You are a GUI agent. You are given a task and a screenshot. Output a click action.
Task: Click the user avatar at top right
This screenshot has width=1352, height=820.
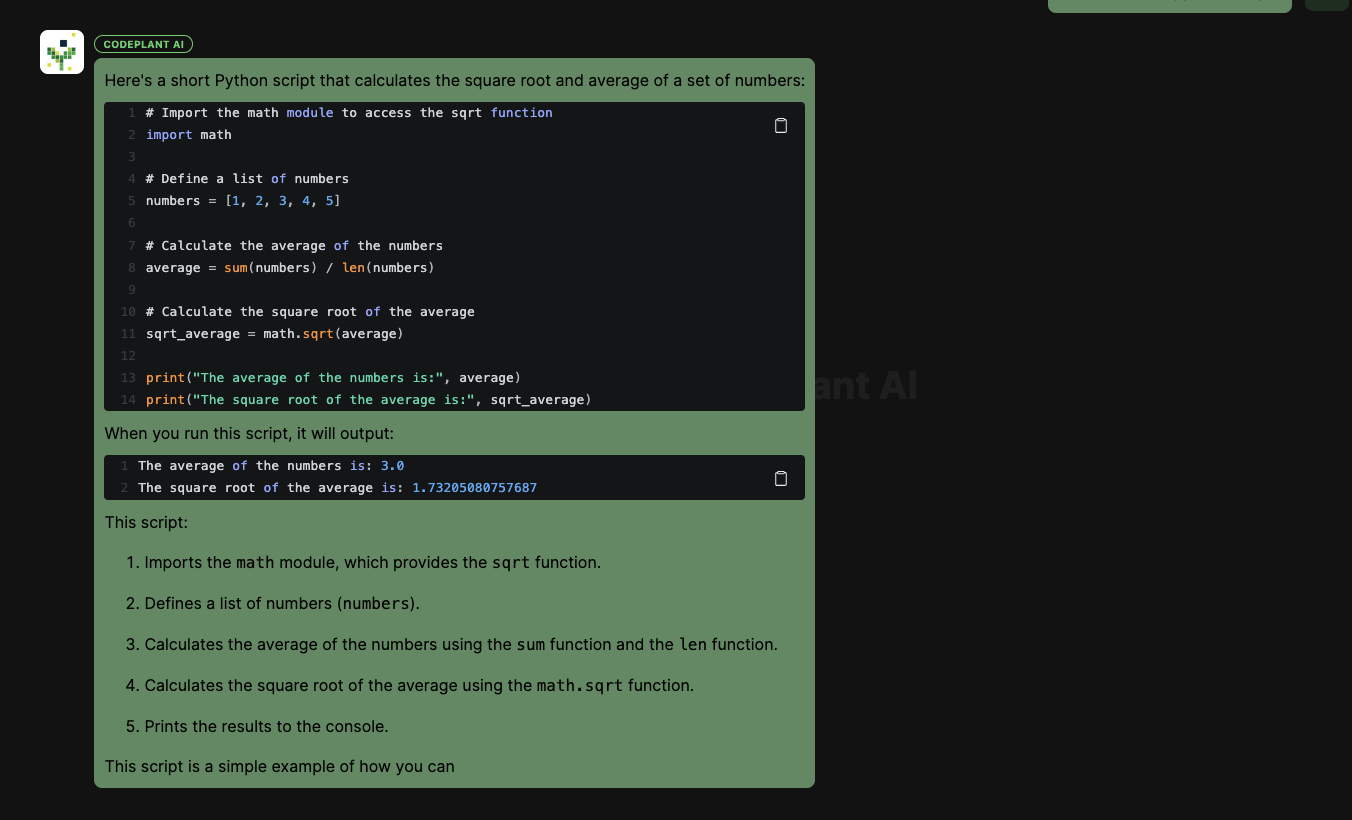(1327, 4)
